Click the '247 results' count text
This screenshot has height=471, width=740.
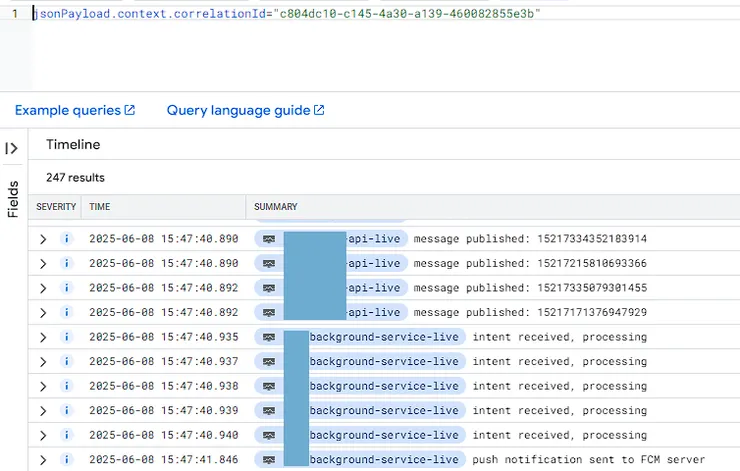coord(75,177)
